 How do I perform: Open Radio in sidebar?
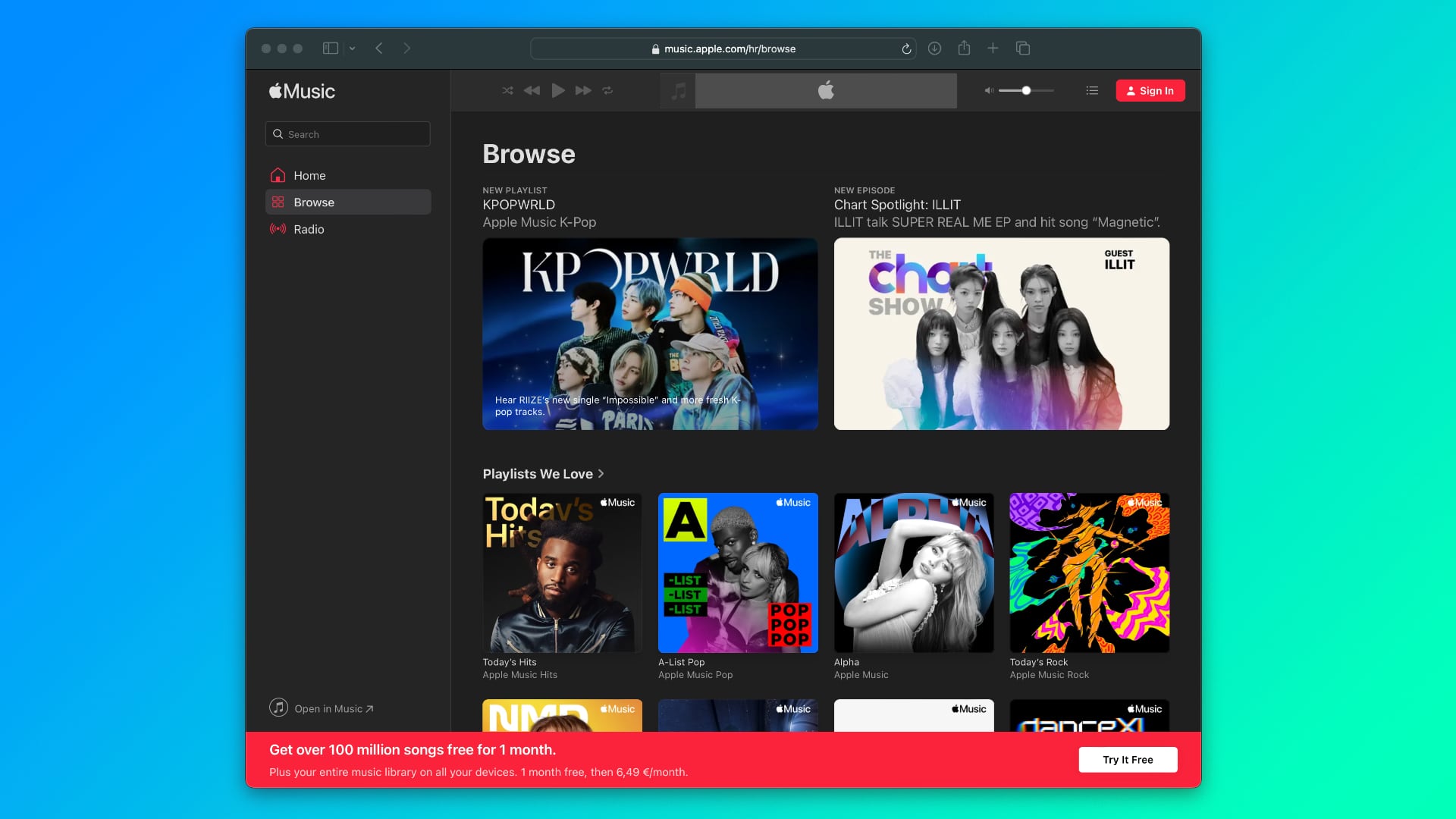[348, 229]
